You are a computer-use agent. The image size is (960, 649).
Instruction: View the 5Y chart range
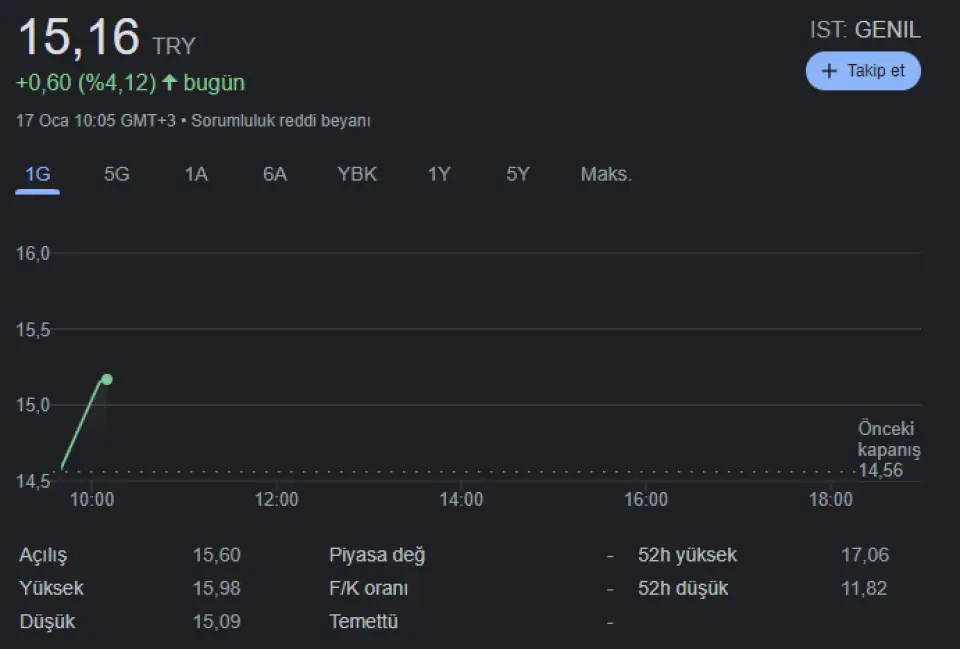pos(518,174)
